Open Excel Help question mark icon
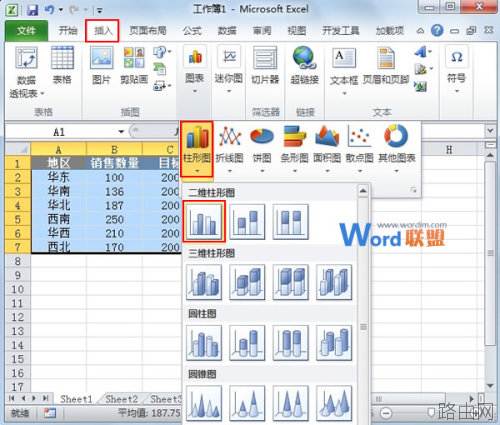Image resolution: width=500 pixels, height=425 pixels. coord(437,30)
